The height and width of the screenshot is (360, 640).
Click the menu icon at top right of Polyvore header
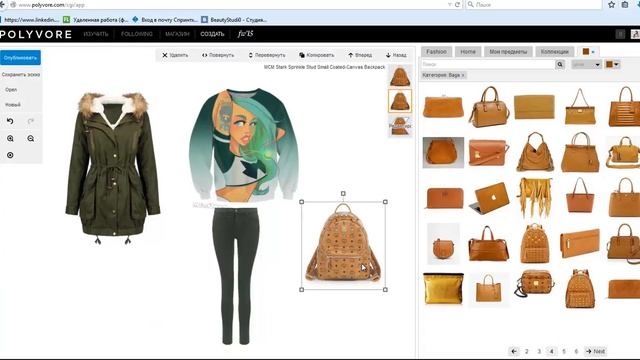pos(620,34)
